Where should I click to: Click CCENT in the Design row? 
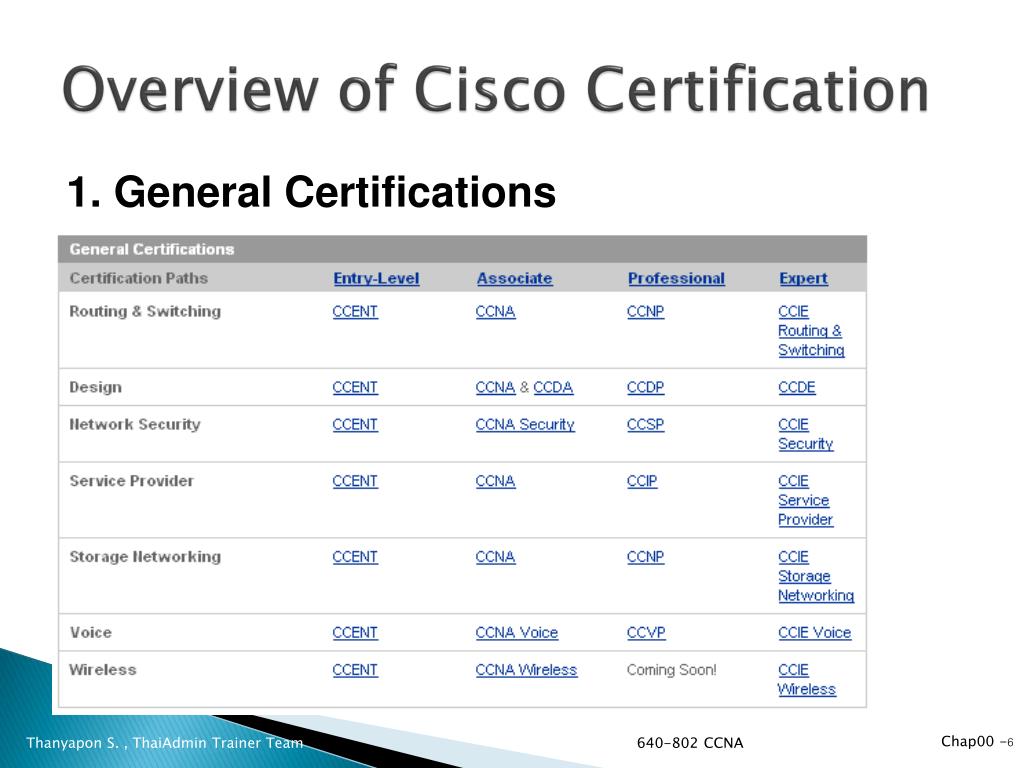pos(355,387)
